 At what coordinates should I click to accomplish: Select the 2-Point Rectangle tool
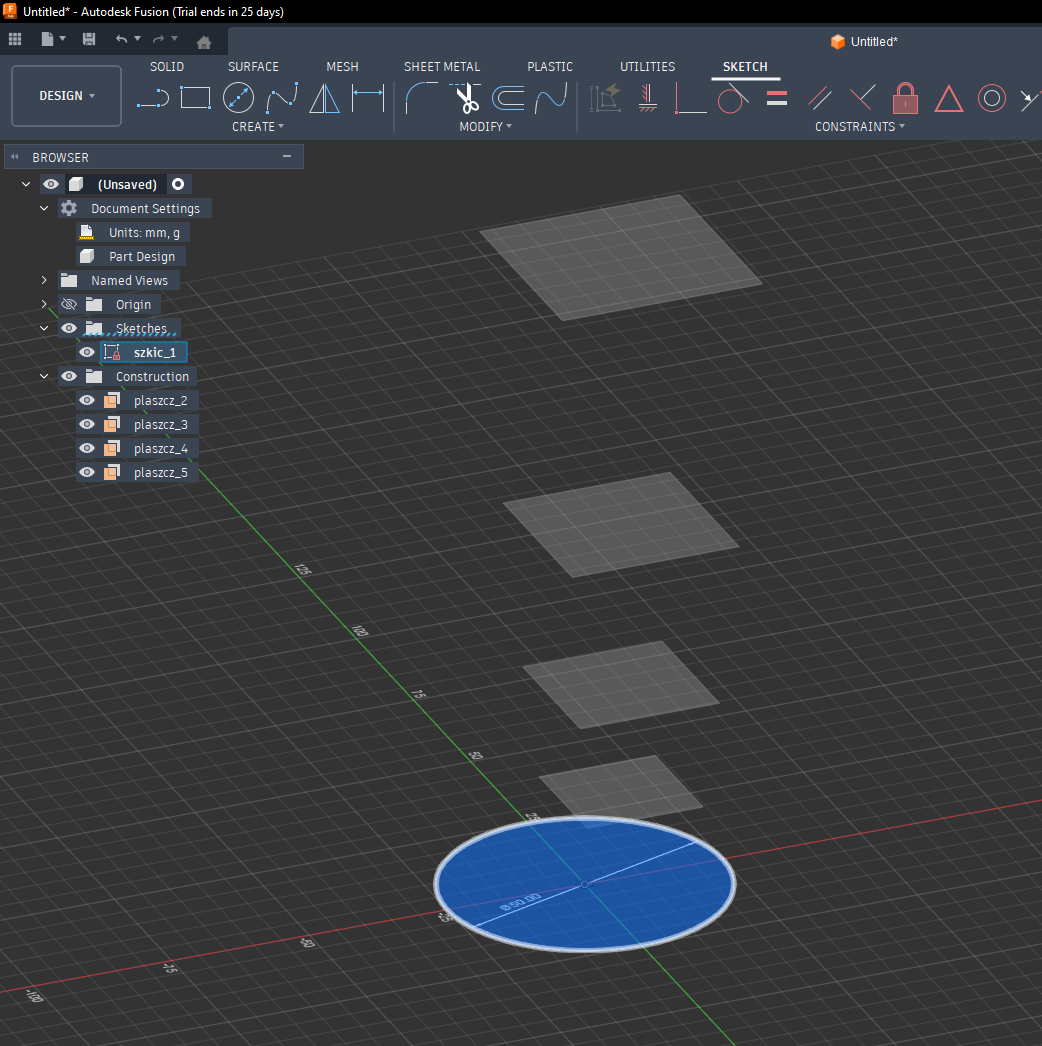(x=195, y=98)
